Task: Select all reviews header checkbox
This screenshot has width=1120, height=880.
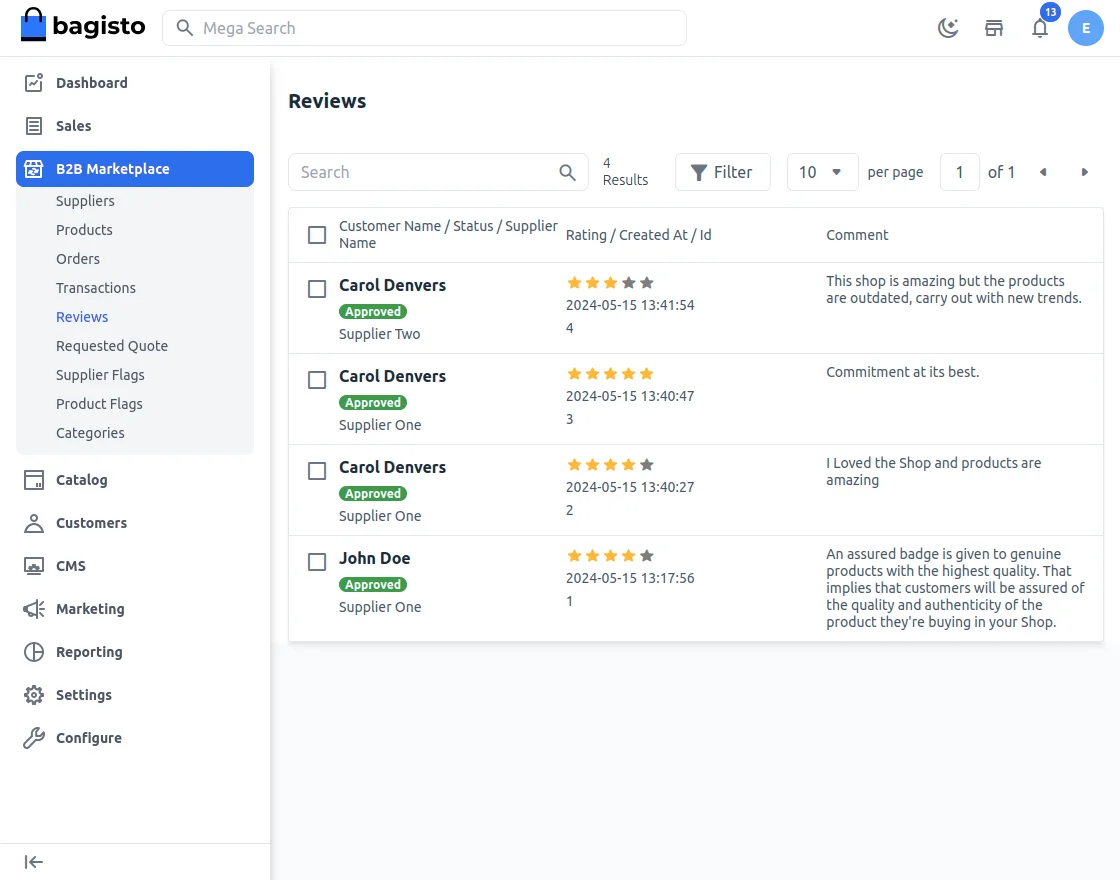Action: [317, 235]
